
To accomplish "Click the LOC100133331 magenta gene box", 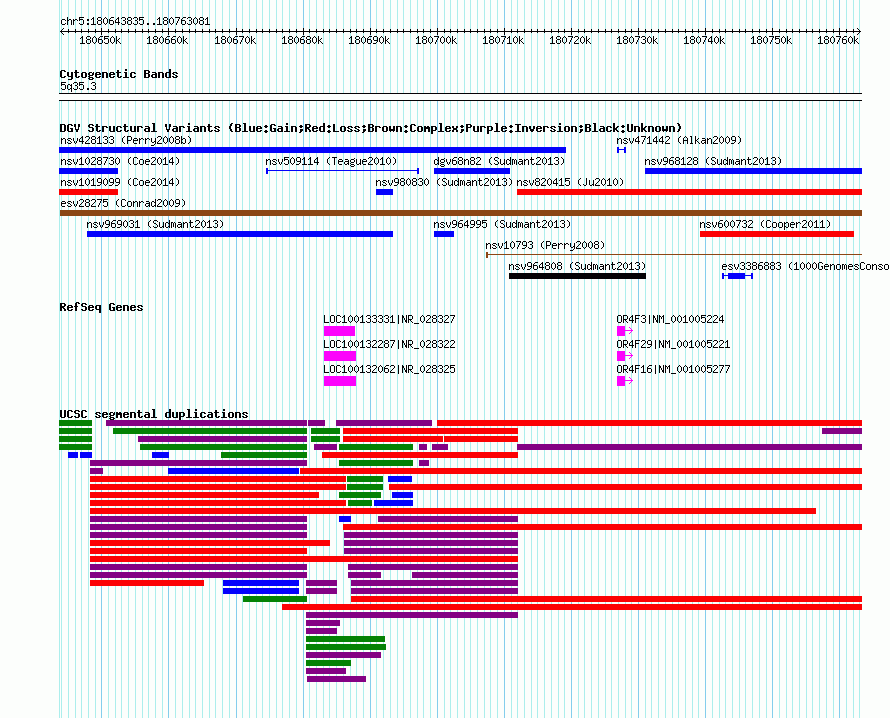I will coord(339,331).
